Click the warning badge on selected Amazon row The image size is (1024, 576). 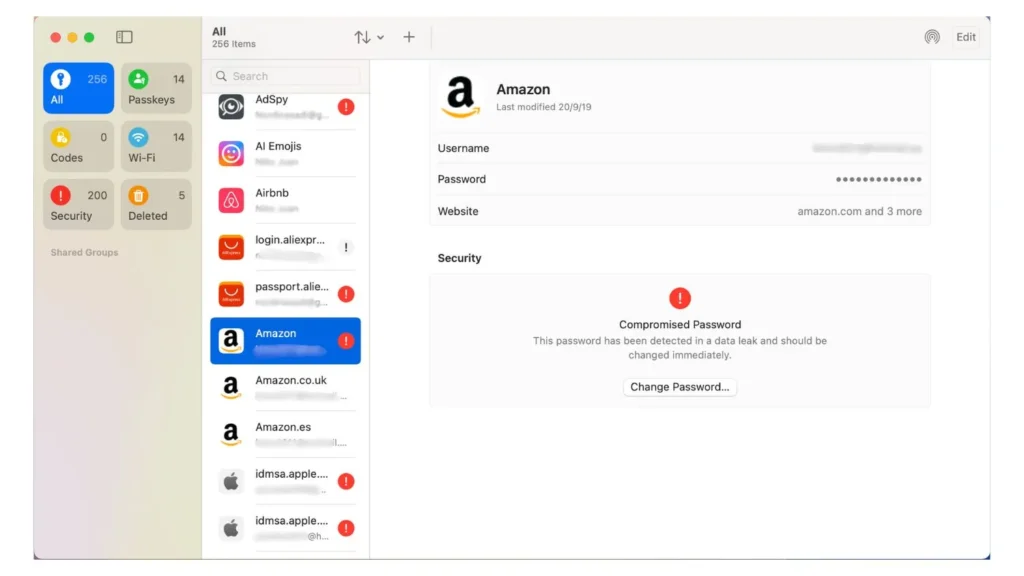[346, 341]
